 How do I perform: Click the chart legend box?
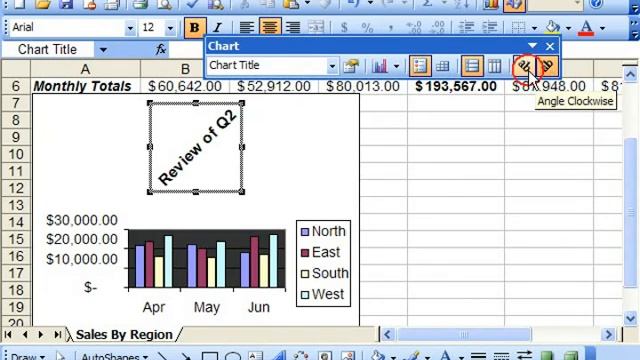323,263
